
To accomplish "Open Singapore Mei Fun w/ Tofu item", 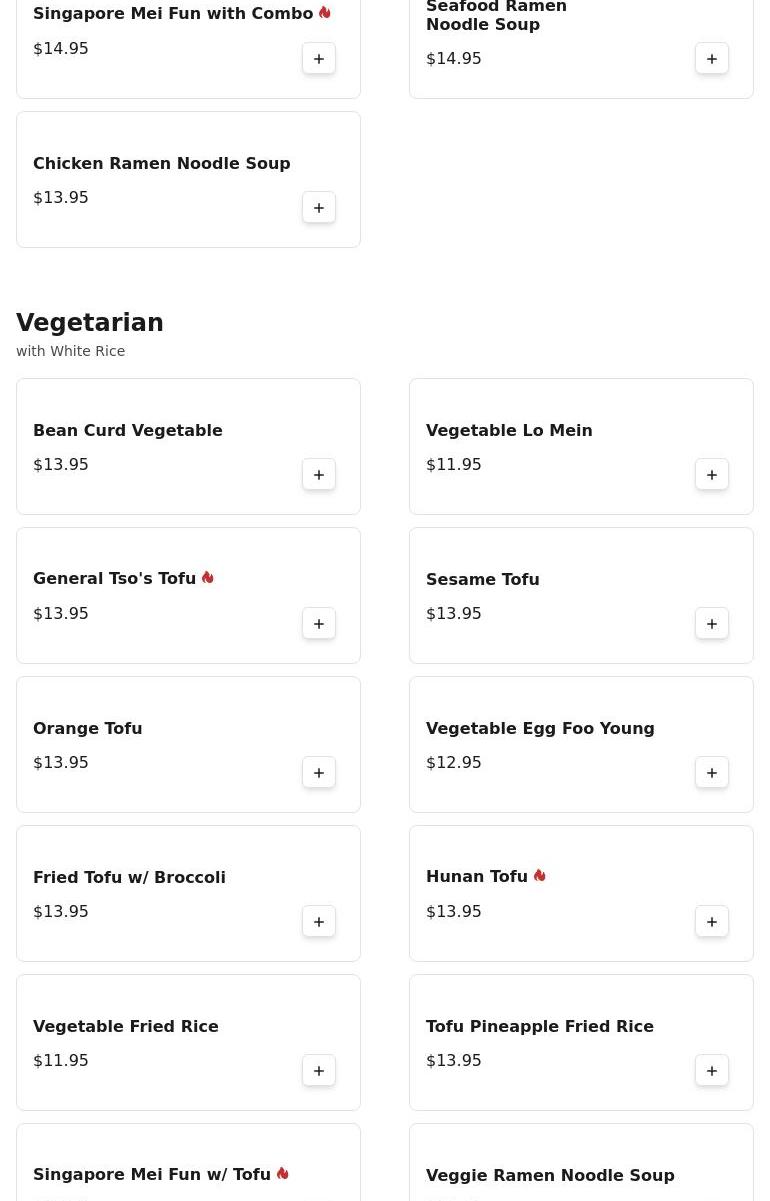I will pyautogui.click(x=152, y=1175).
